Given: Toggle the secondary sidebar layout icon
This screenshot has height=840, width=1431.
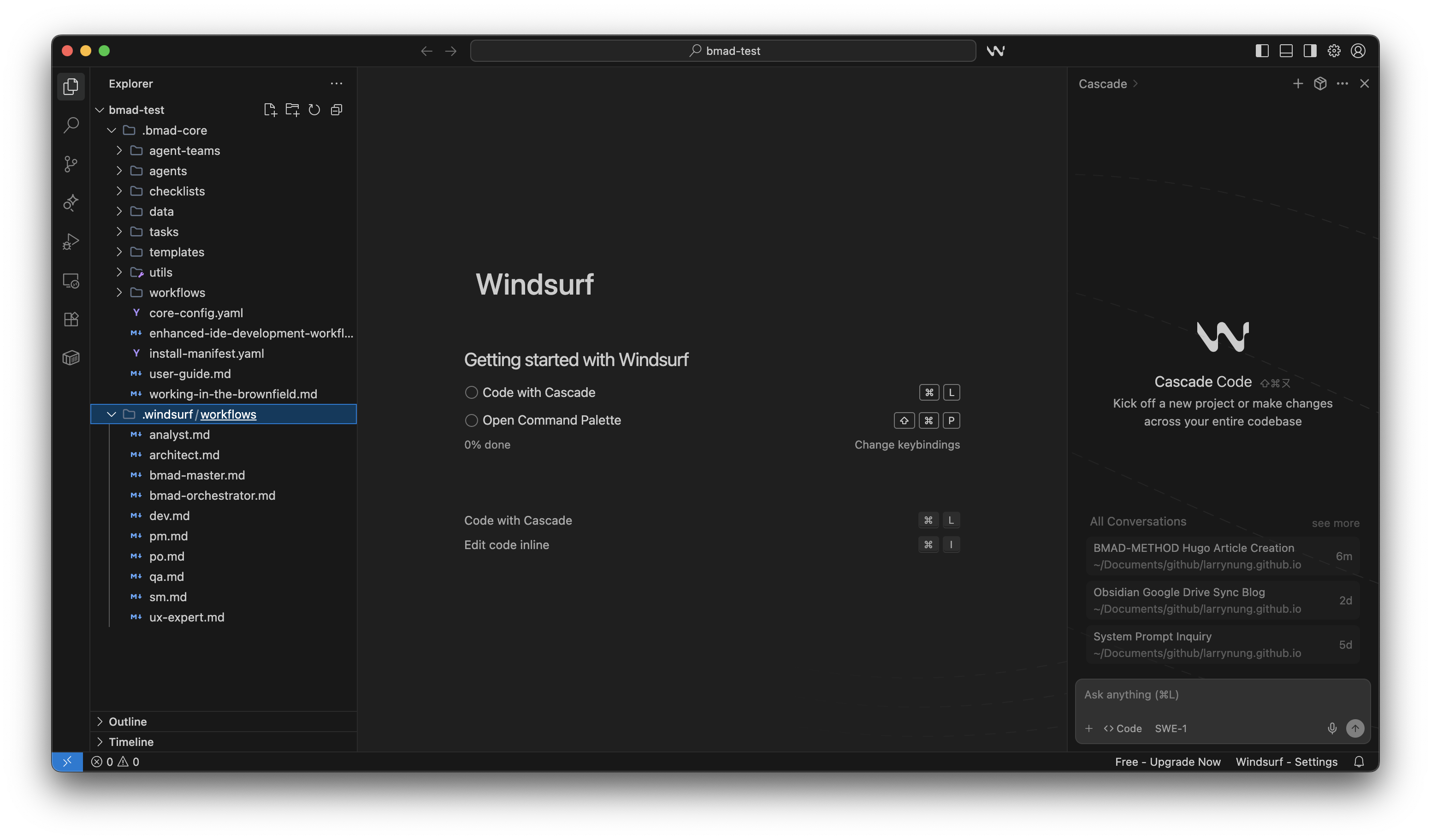Looking at the screenshot, I should tap(1309, 51).
